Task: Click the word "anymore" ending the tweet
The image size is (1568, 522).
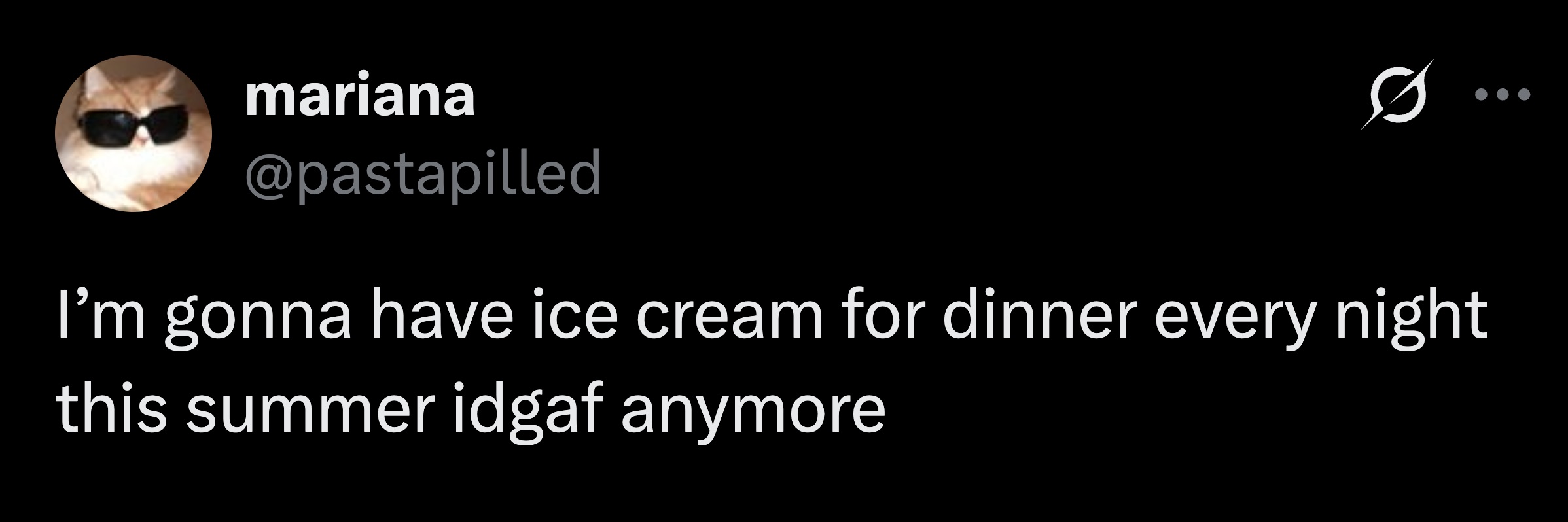Action: click(x=753, y=412)
